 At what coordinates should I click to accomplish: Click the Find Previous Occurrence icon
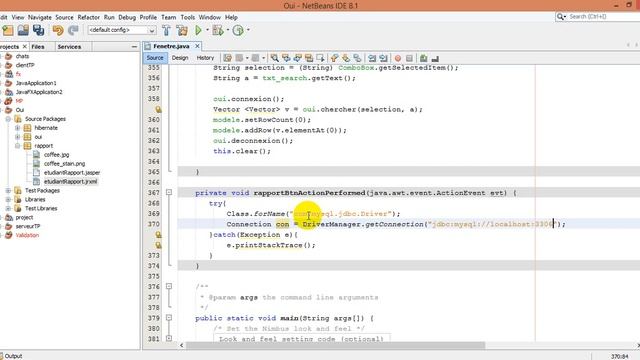[286, 58]
